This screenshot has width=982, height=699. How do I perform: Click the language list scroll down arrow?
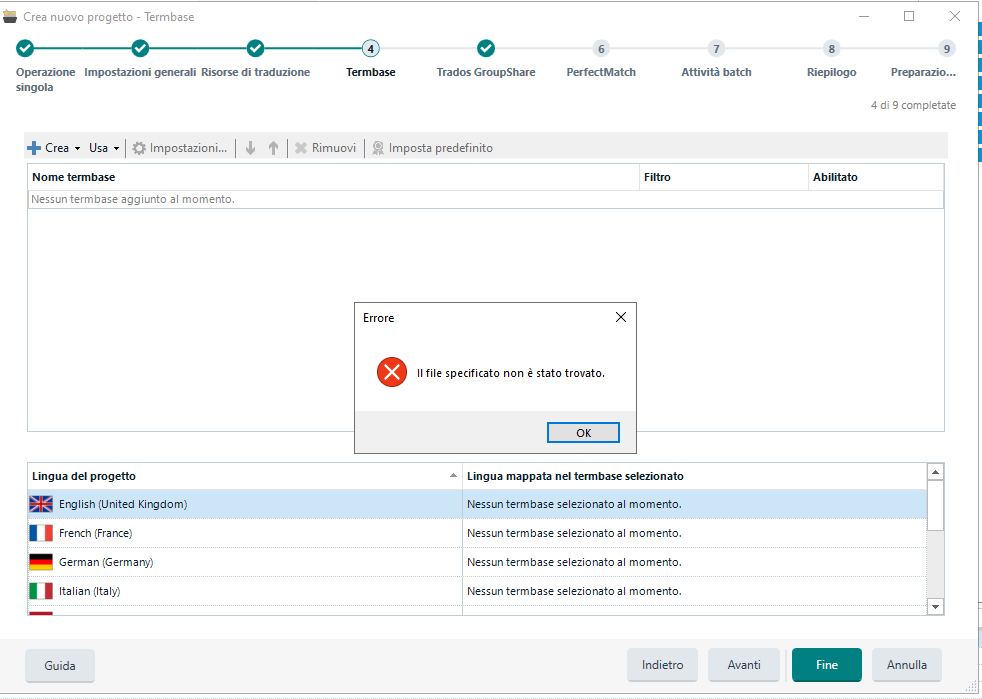935,606
